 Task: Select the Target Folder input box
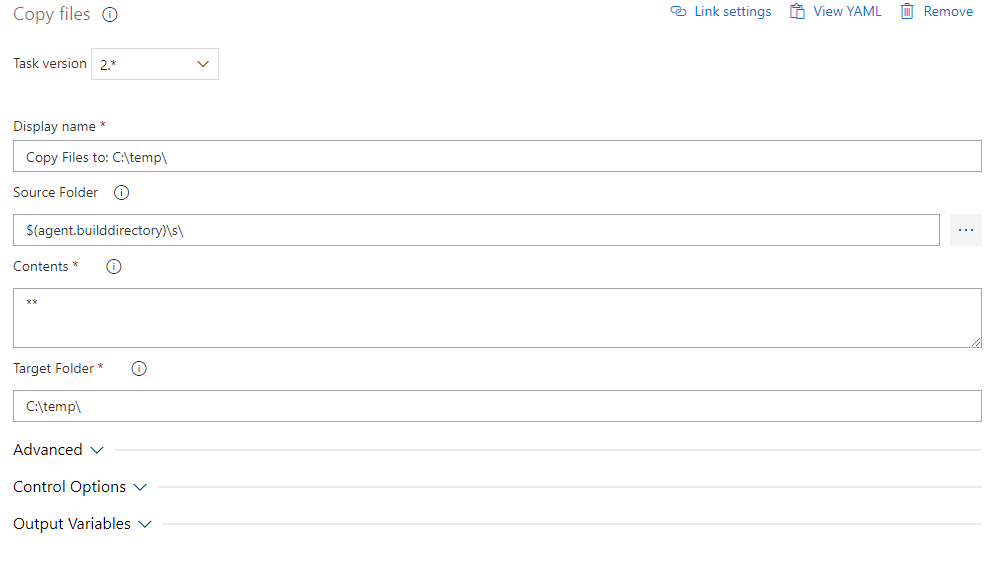point(497,406)
